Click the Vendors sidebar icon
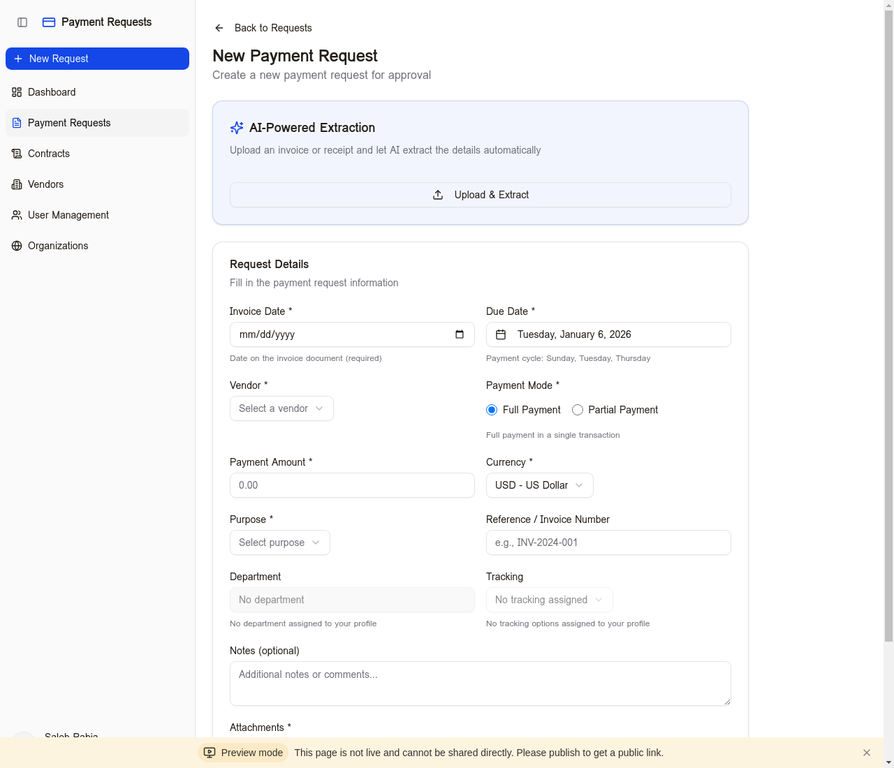 (x=17, y=184)
